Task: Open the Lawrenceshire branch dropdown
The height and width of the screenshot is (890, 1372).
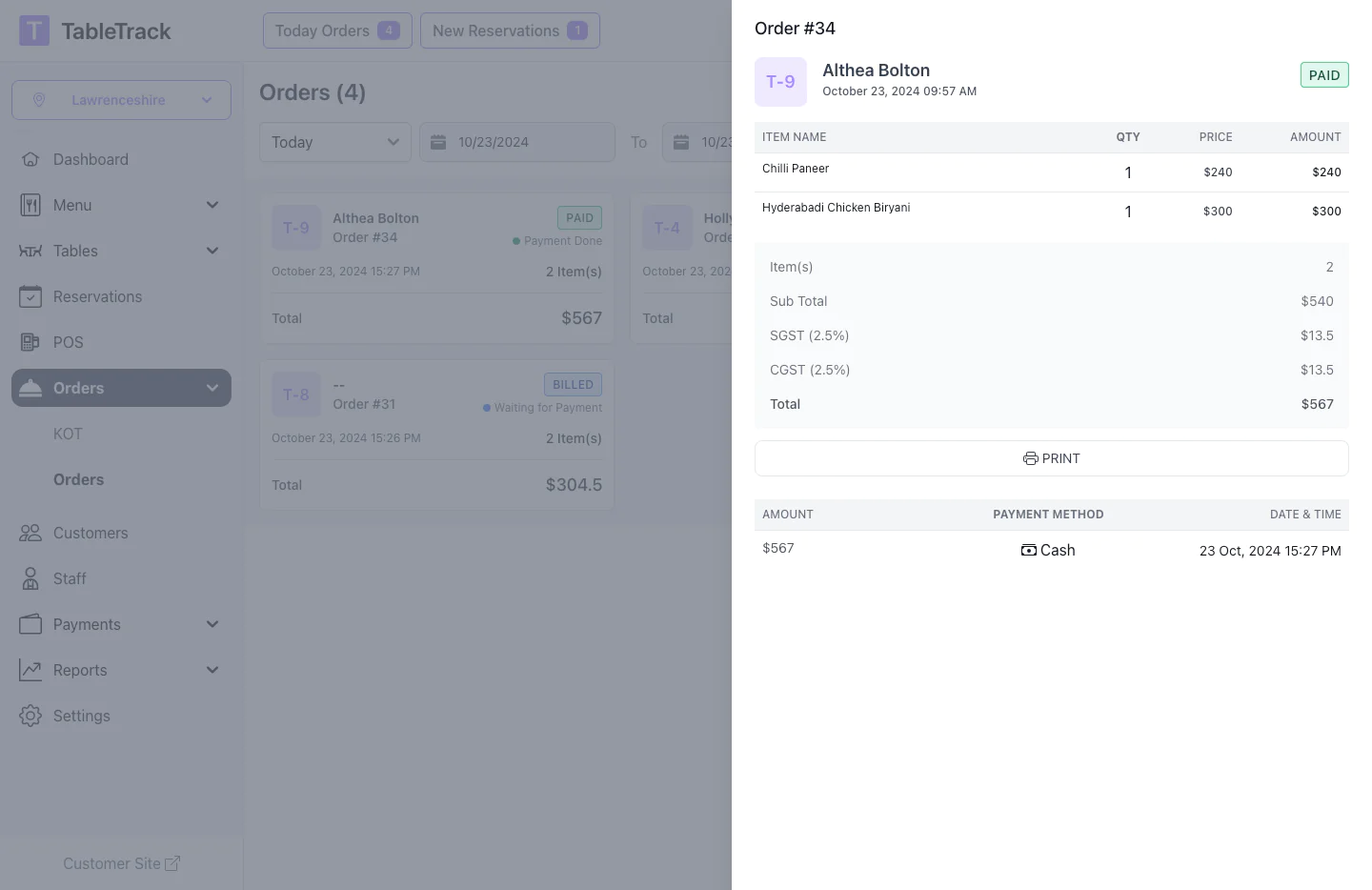Action: (121, 100)
